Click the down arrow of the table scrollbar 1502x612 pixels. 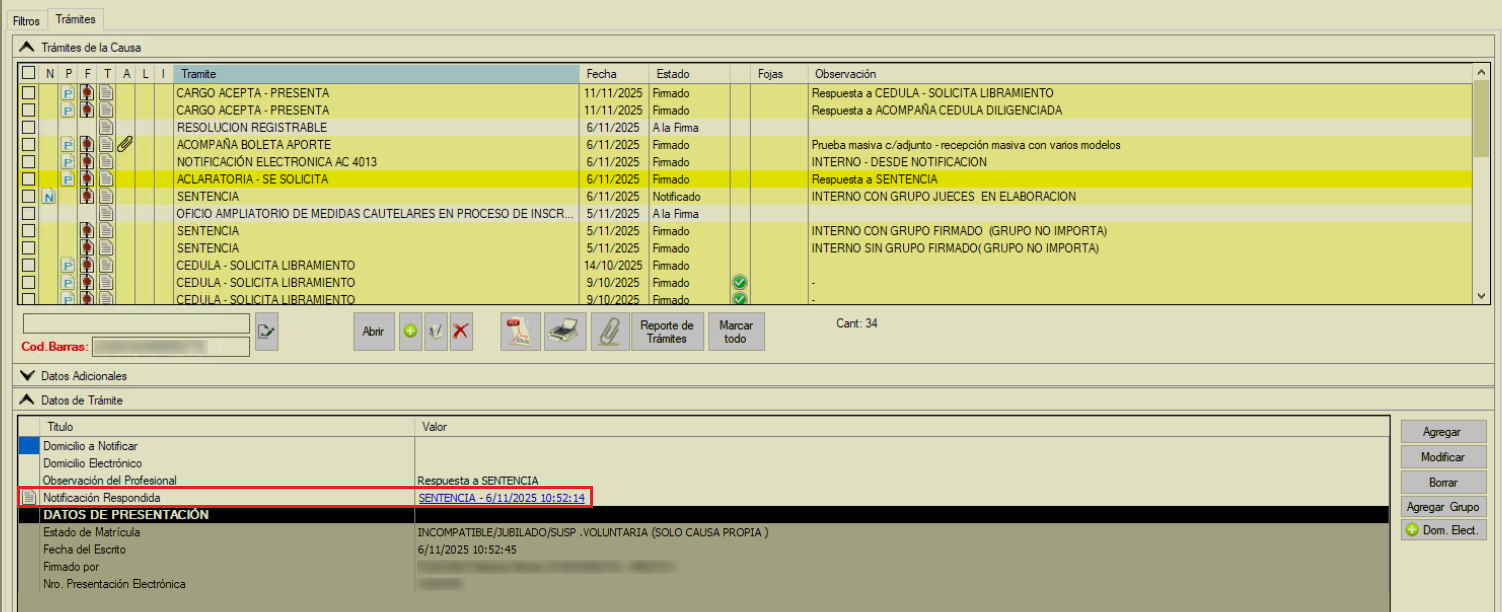click(x=1482, y=296)
